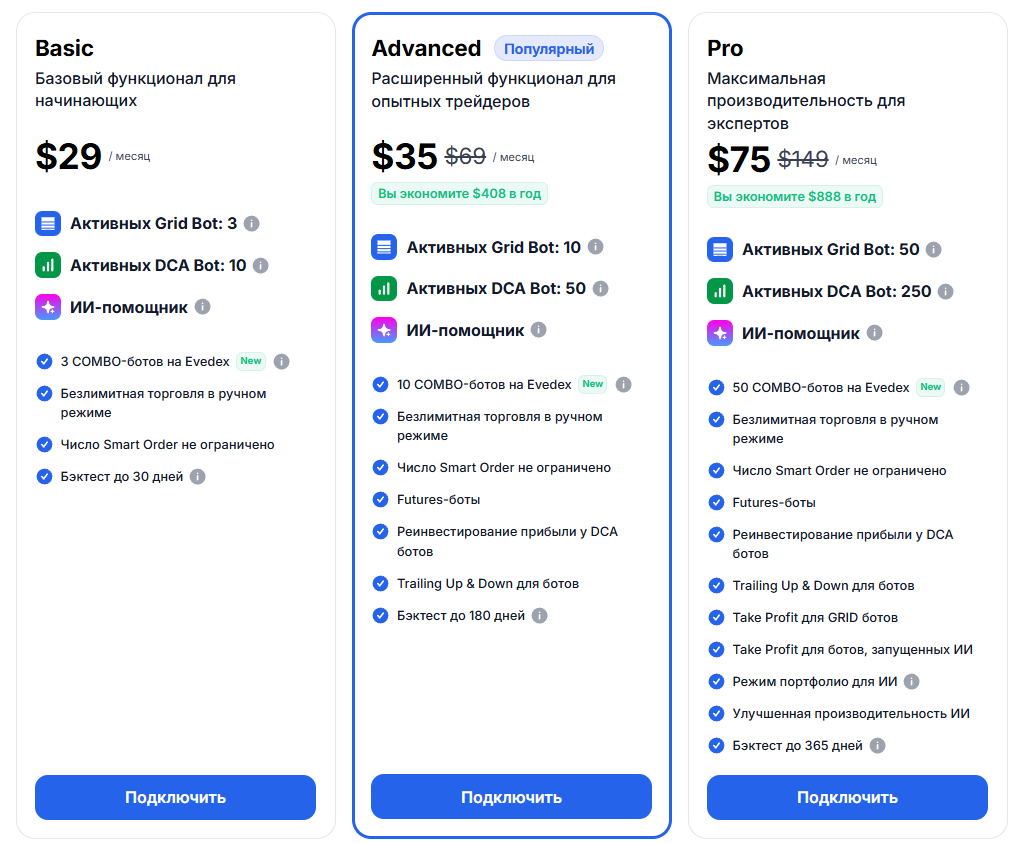The height and width of the screenshot is (843, 1025).
Task: Click info icon next to Basic Grid Bot: 3
Action: coord(252,224)
